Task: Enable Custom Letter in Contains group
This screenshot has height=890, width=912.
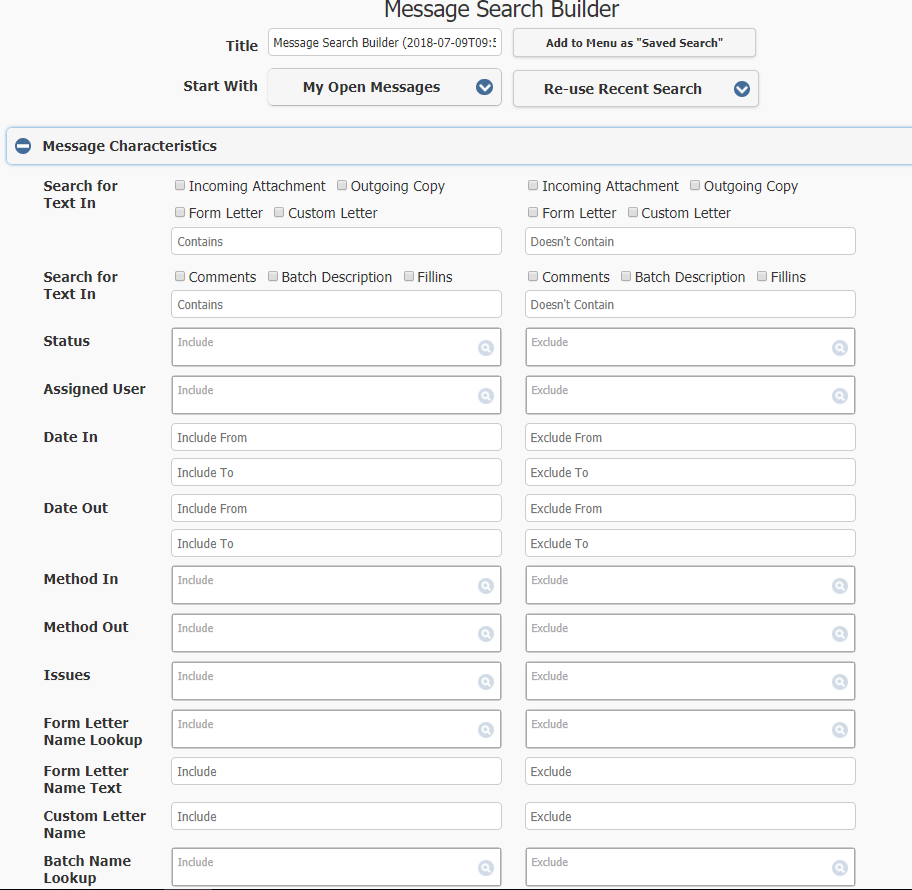Action: click(279, 212)
